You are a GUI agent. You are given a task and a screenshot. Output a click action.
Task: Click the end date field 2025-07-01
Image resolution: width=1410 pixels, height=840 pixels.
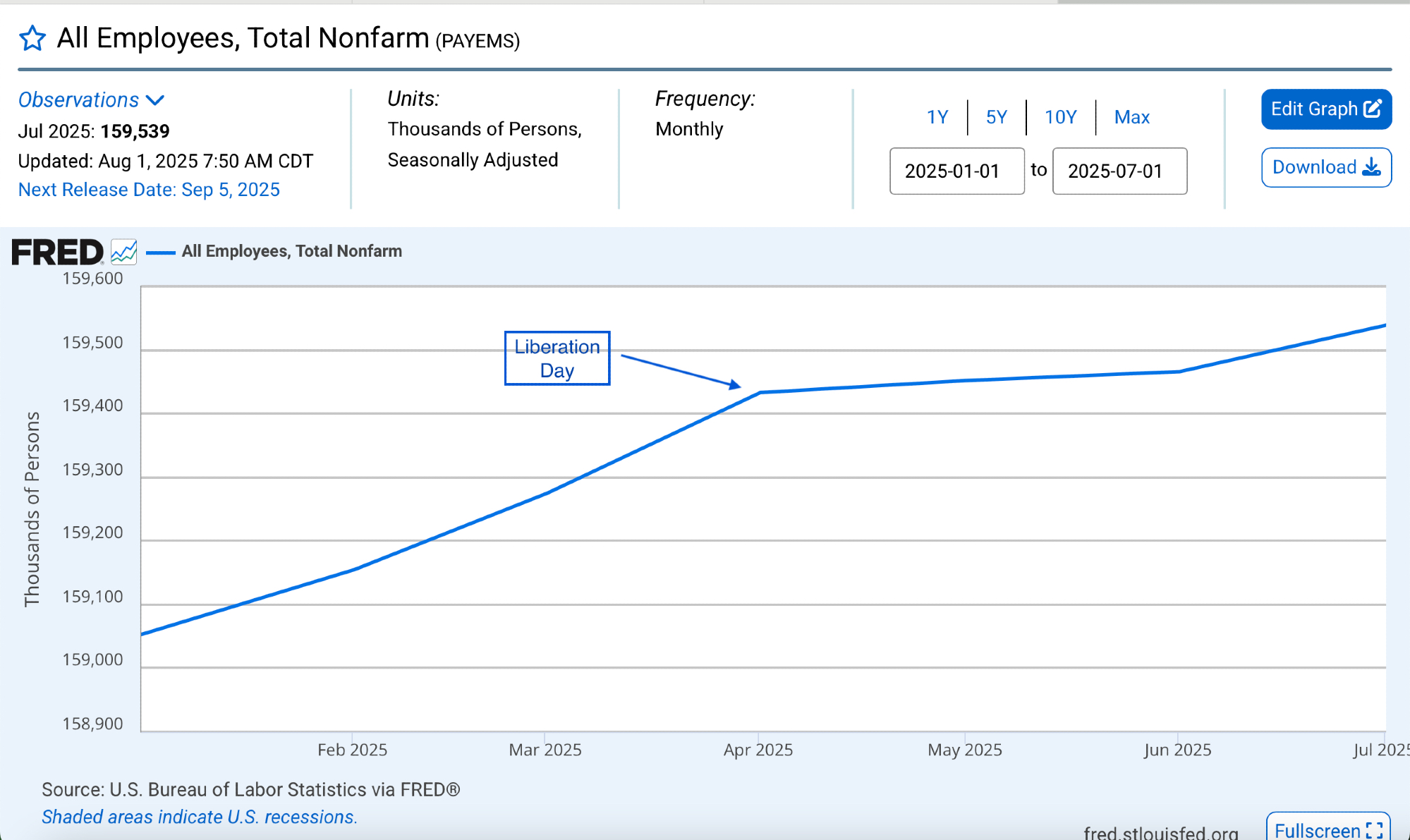tap(1119, 171)
